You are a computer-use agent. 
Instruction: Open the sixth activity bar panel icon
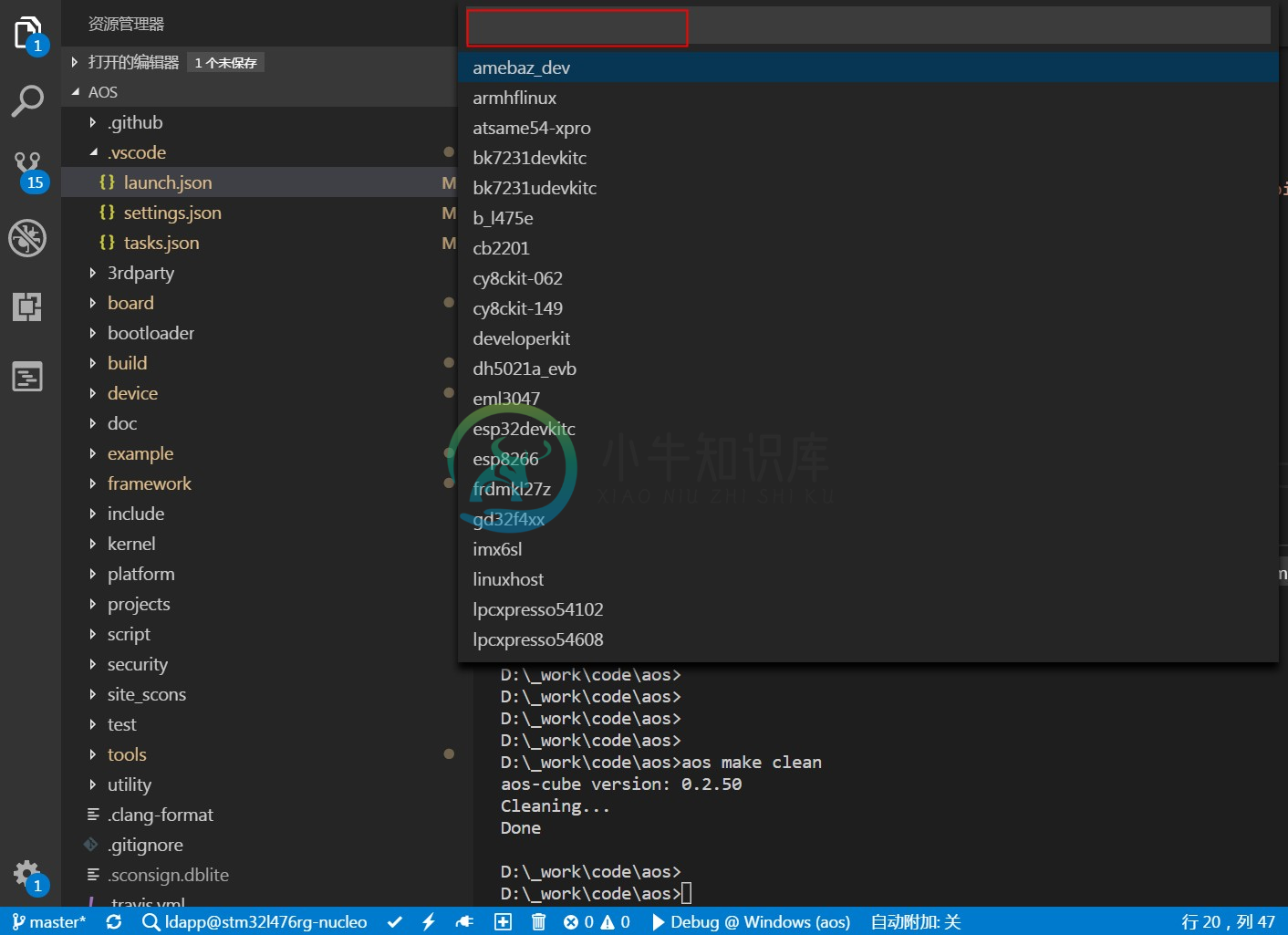click(27, 376)
